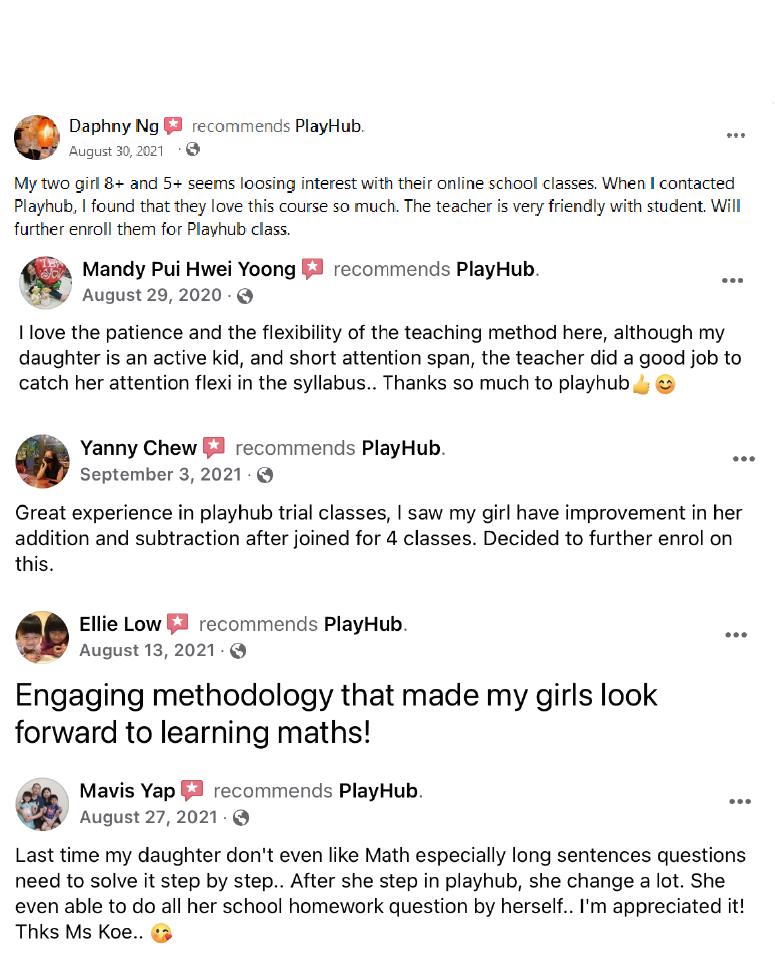Open Yanny Chew's profile photo
This screenshot has height=956, width=775.
click(x=41, y=461)
